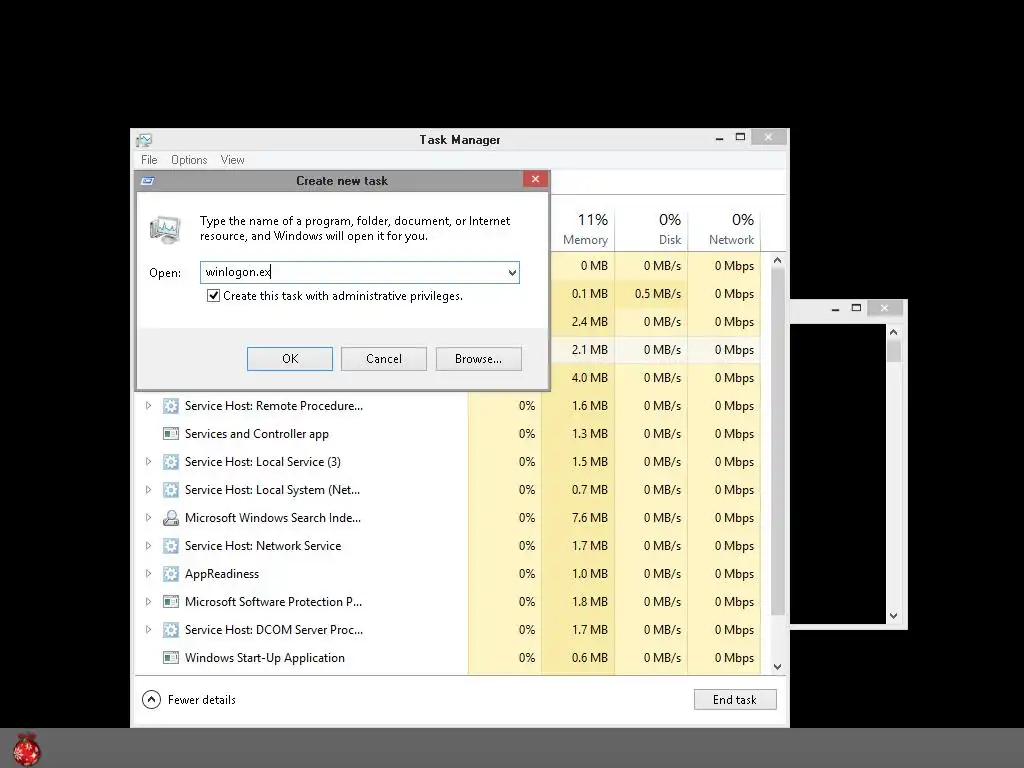Click Service Host: Local System gear icon

[x=170, y=490]
